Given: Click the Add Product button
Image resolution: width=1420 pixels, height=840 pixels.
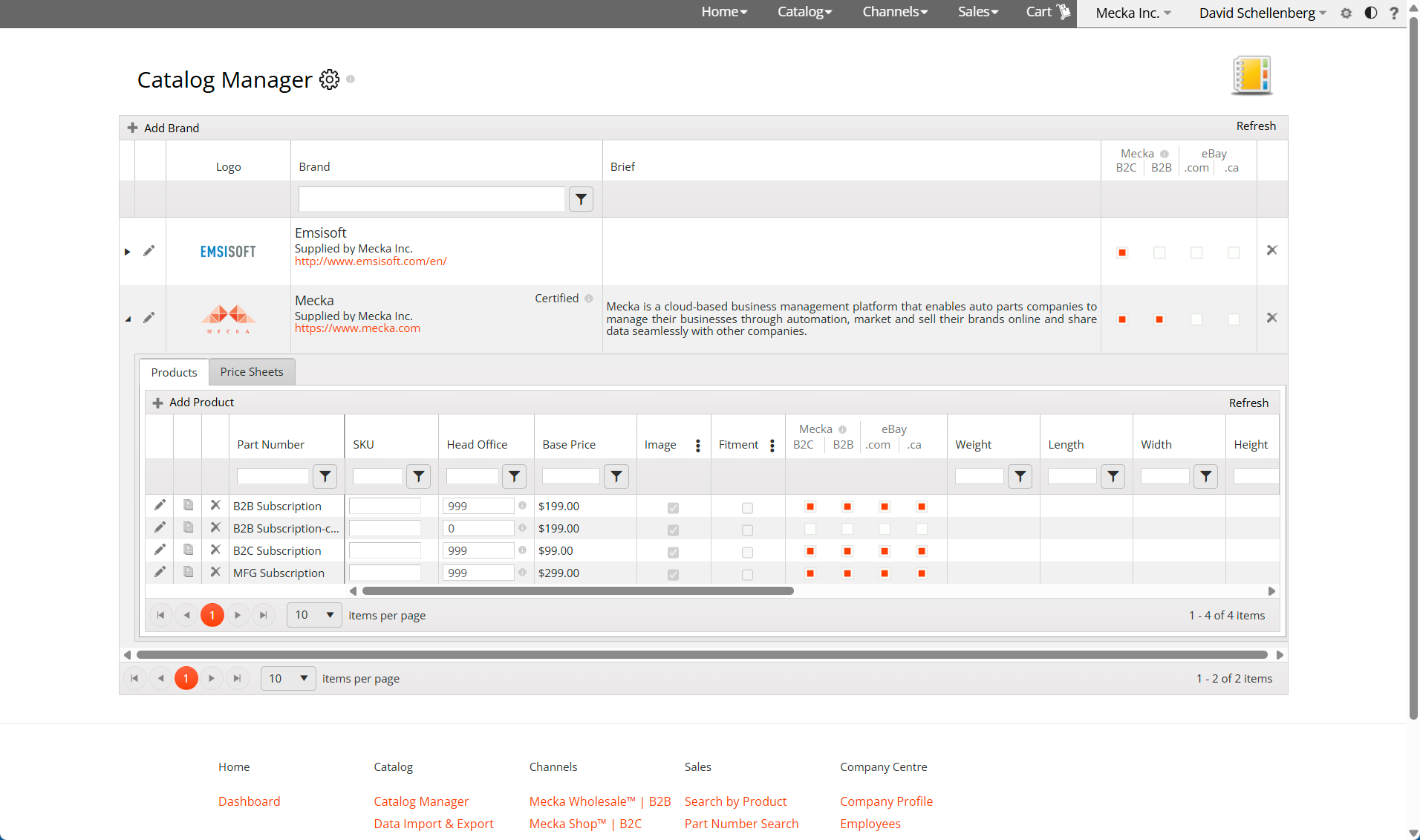Looking at the screenshot, I should 193,402.
